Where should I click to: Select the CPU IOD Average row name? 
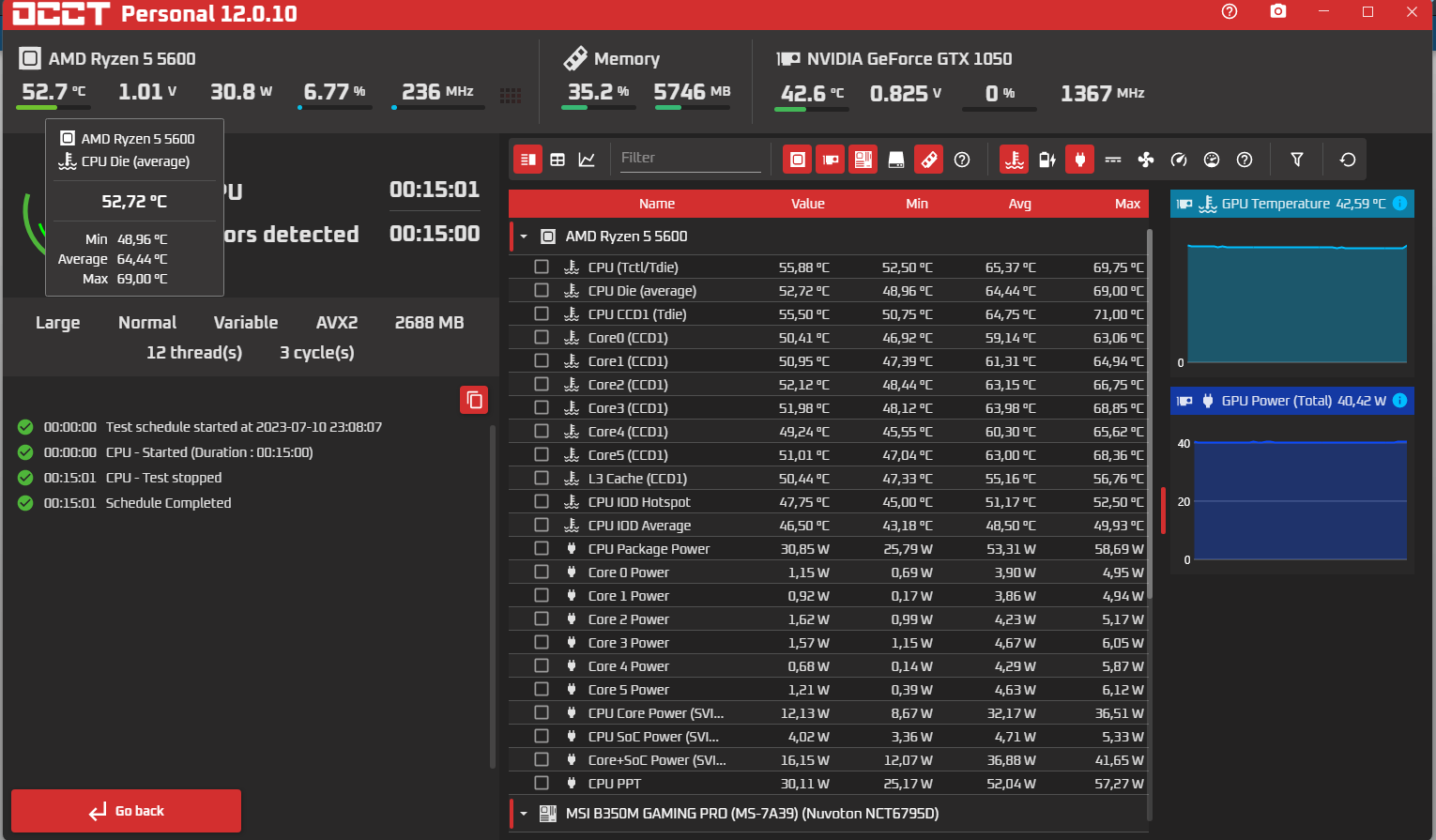pyautogui.click(x=639, y=526)
